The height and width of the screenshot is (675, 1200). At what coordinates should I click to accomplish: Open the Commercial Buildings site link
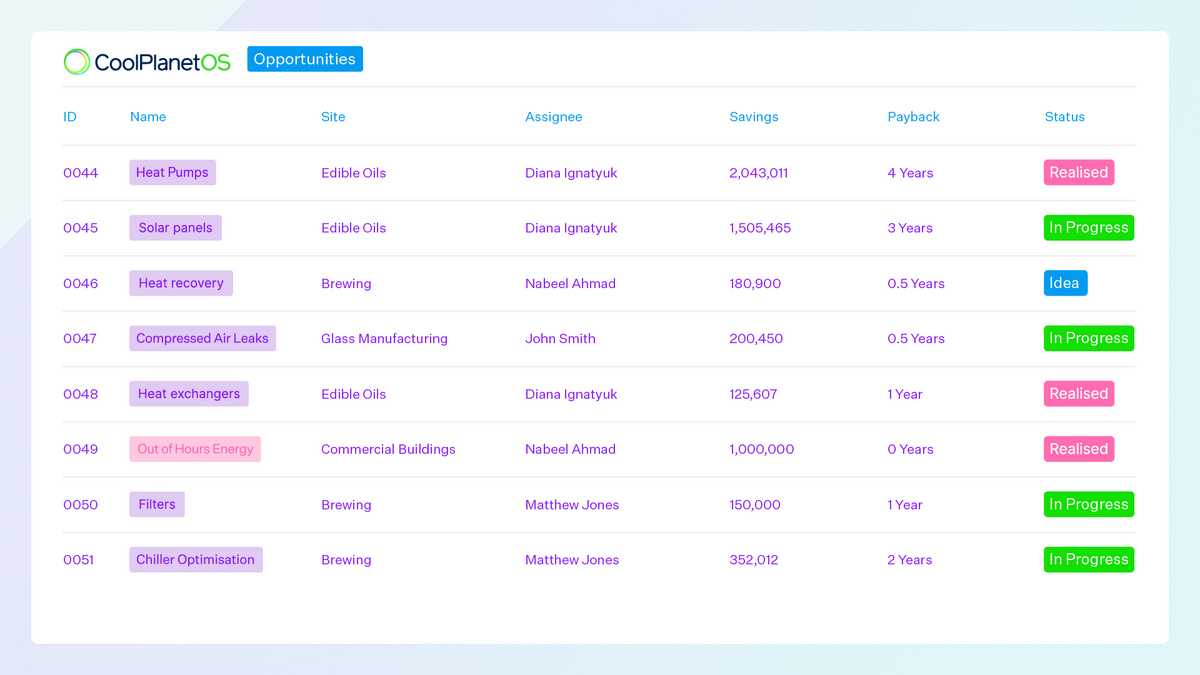(x=388, y=449)
